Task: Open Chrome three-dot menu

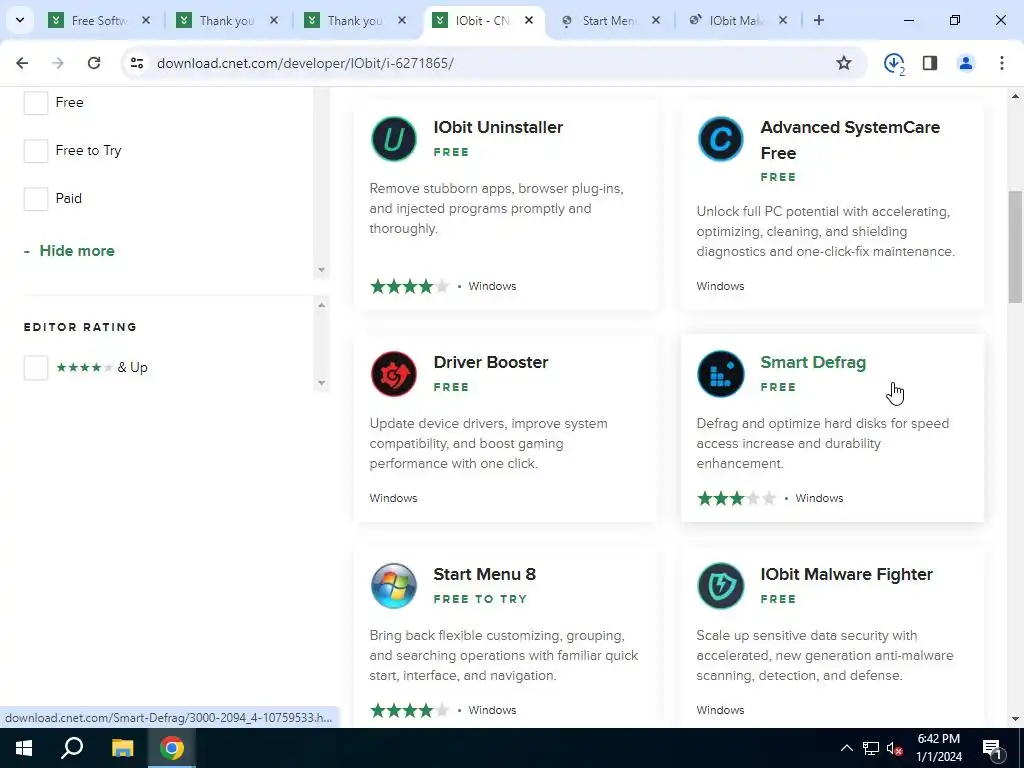Action: pos(1002,63)
